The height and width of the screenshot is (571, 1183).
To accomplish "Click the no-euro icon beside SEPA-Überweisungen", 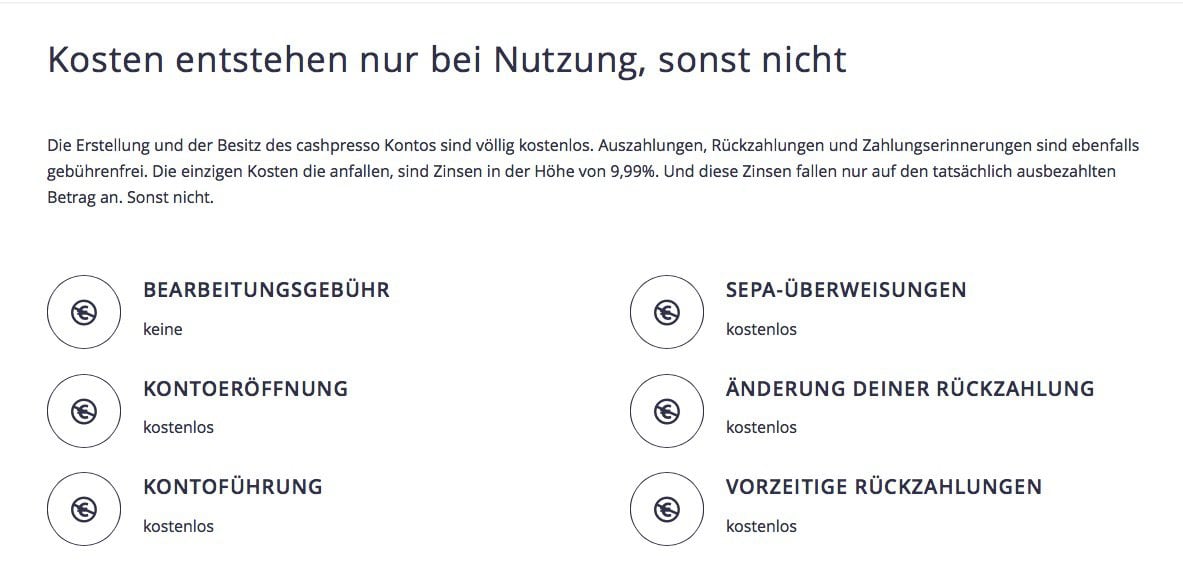I will (x=667, y=312).
